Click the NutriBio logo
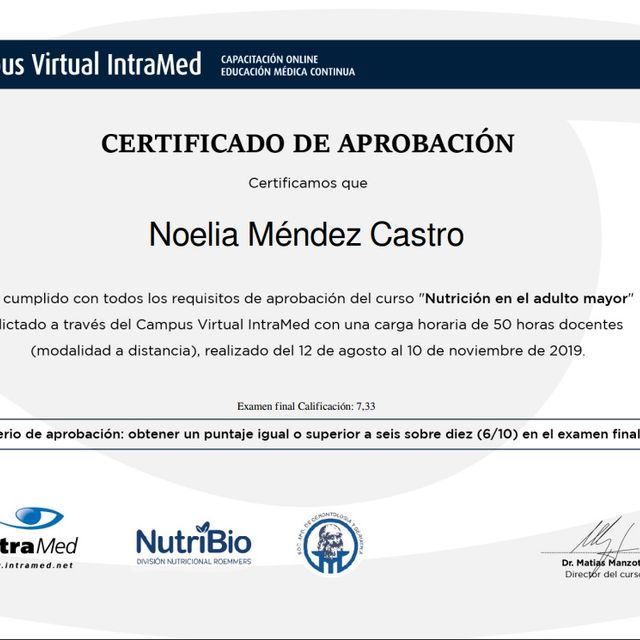The image size is (640, 640). pos(193,543)
